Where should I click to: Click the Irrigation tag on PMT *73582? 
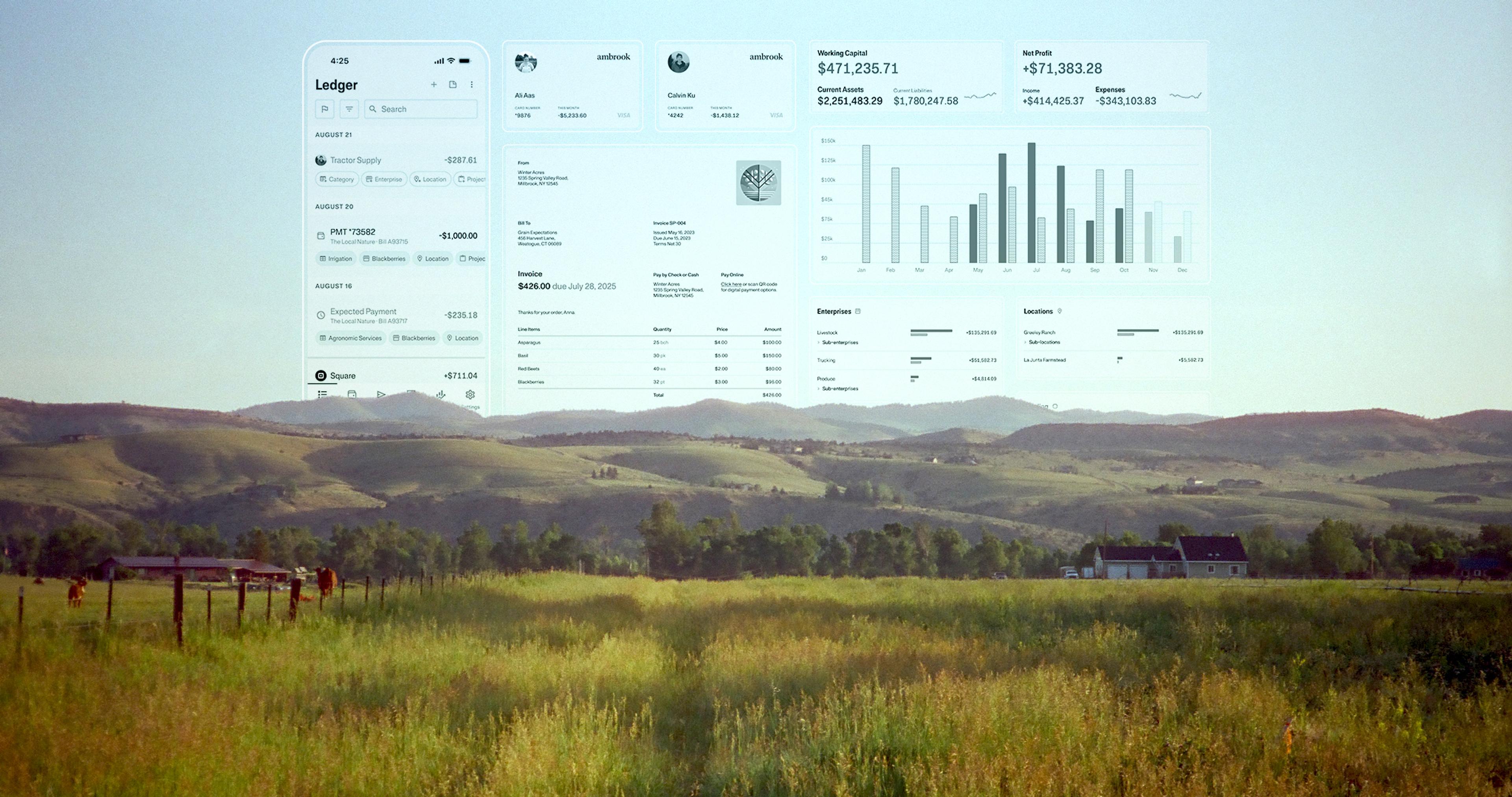(336, 259)
